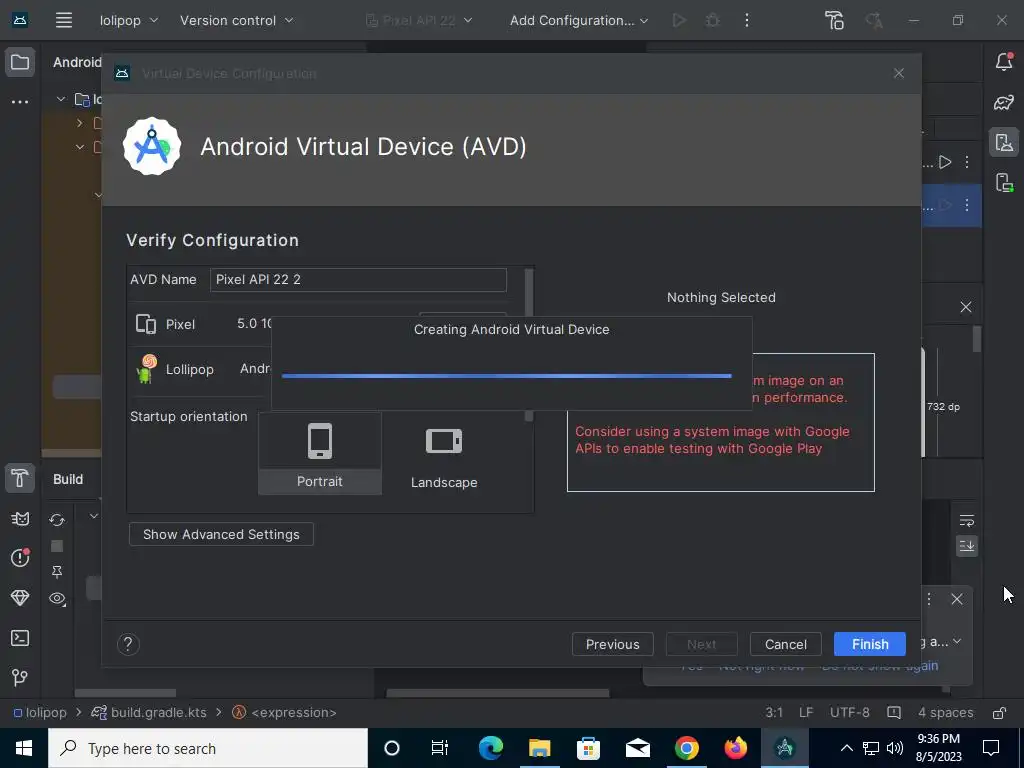This screenshot has height=768, width=1024.
Task: Open Add Configuration dropdown
Action: tap(579, 20)
